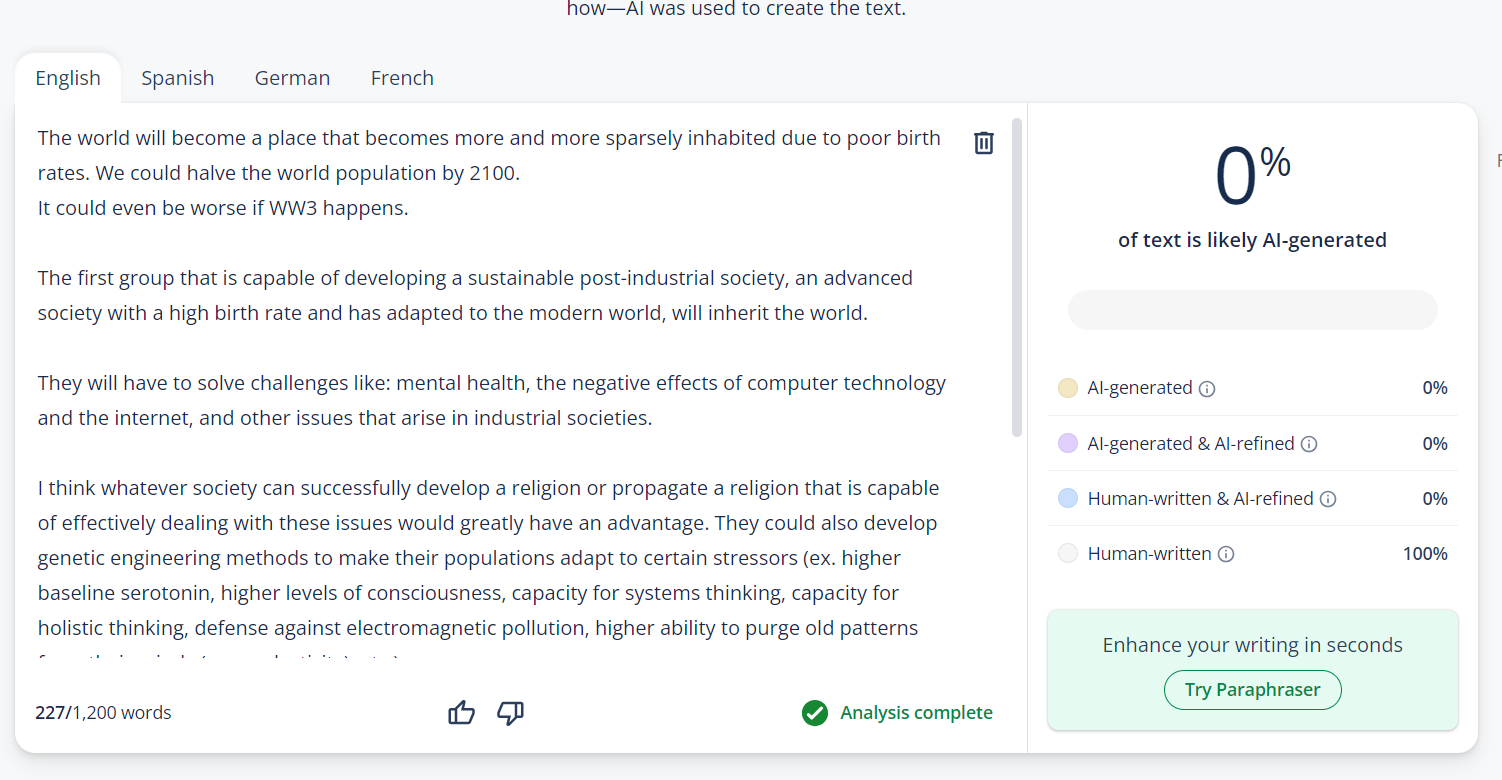Click info icon next to AI-generated
The height and width of the screenshot is (780, 1502).
[1207, 389]
